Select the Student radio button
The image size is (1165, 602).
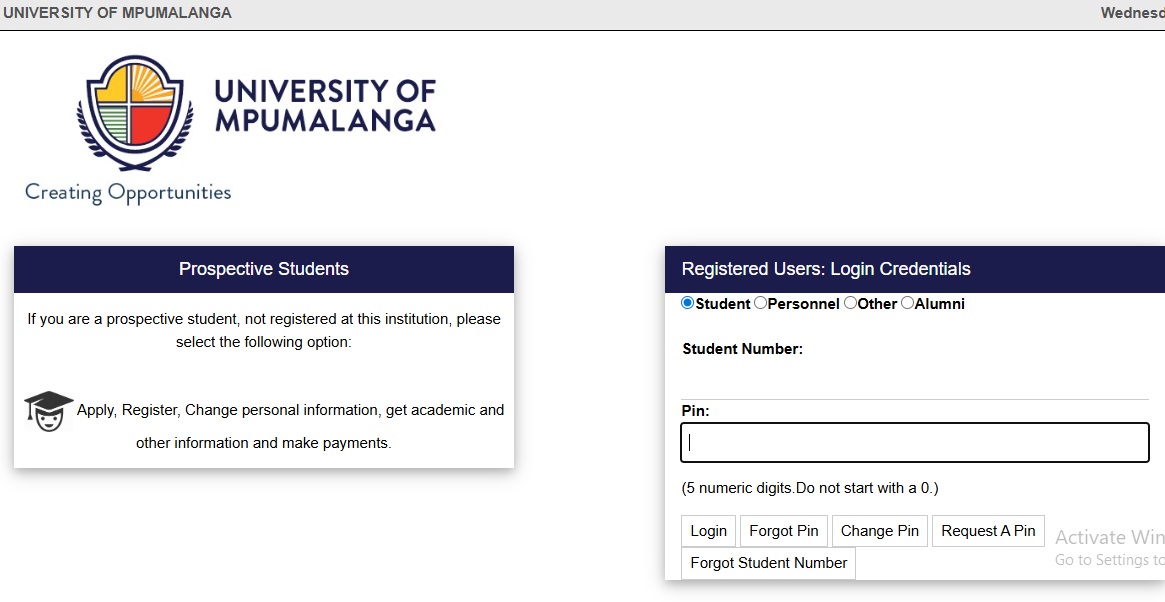[x=688, y=303]
